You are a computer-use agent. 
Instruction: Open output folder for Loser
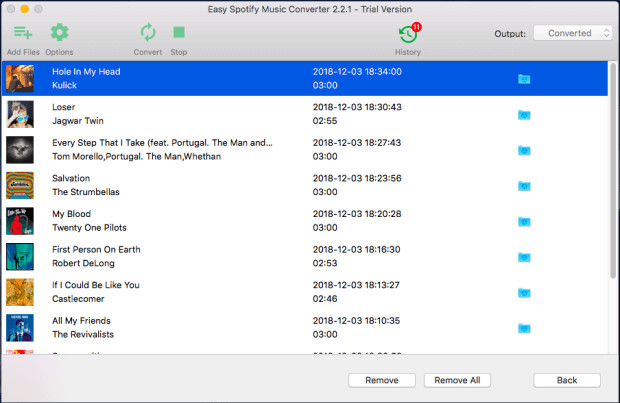(x=524, y=115)
